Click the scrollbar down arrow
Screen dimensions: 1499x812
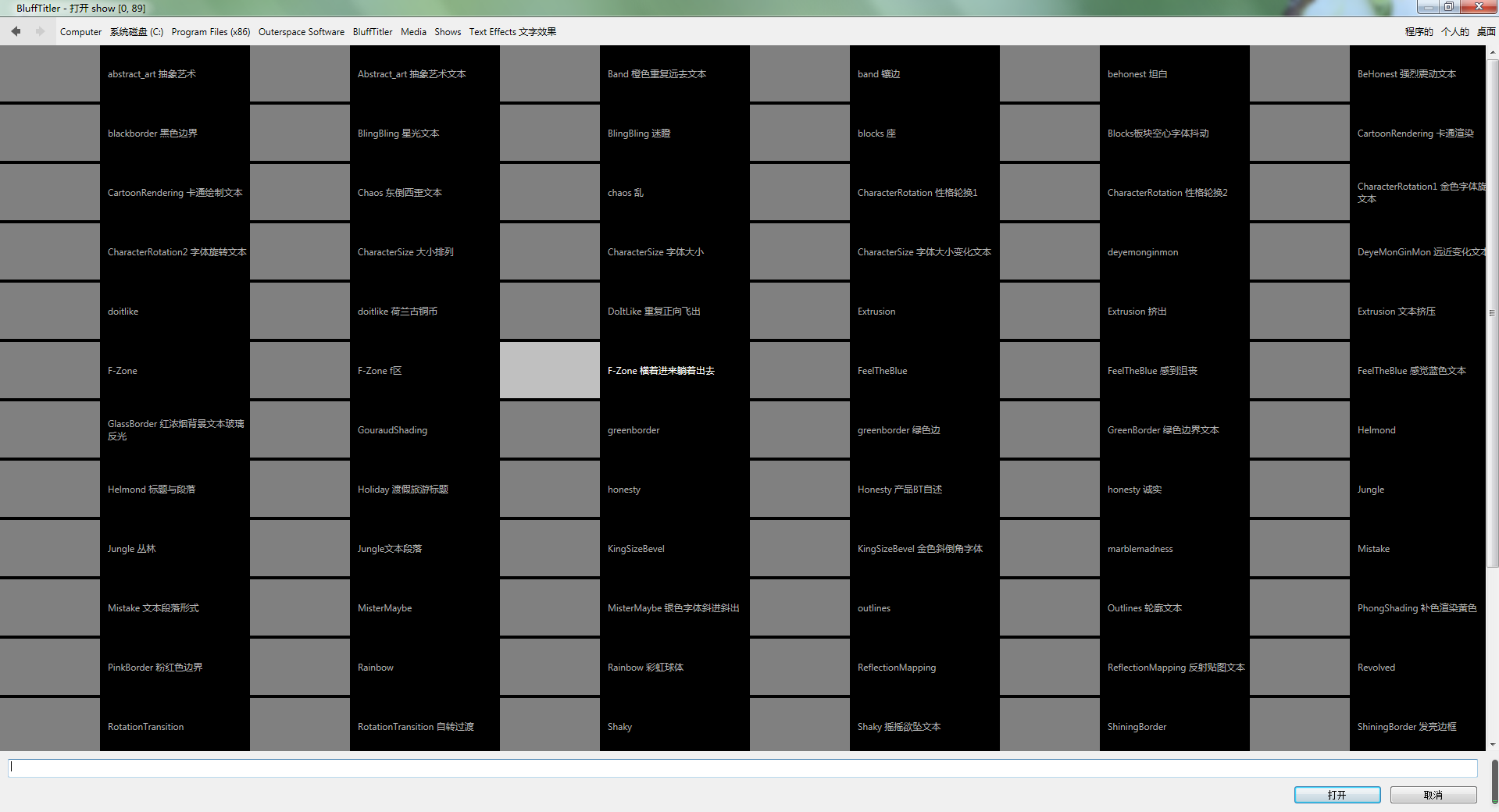1493,745
